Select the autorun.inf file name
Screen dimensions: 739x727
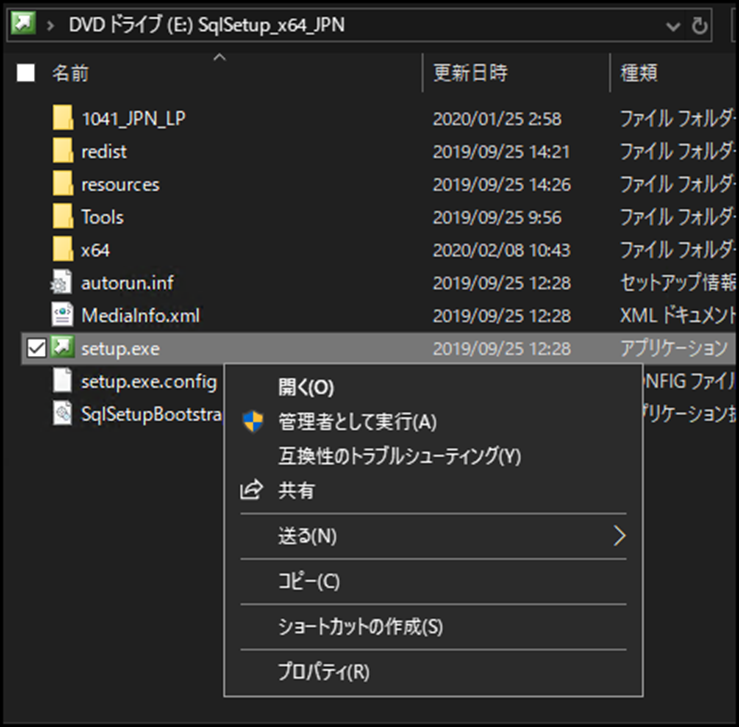pyautogui.click(x=127, y=283)
